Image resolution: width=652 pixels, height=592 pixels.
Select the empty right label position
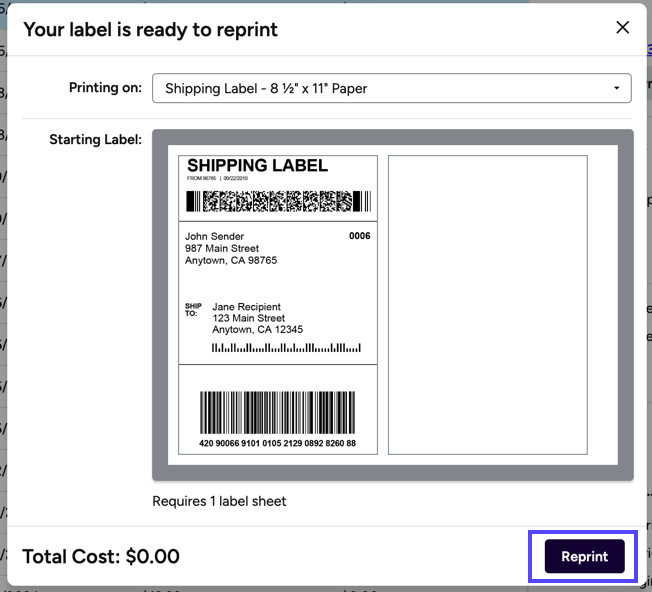[487, 304]
